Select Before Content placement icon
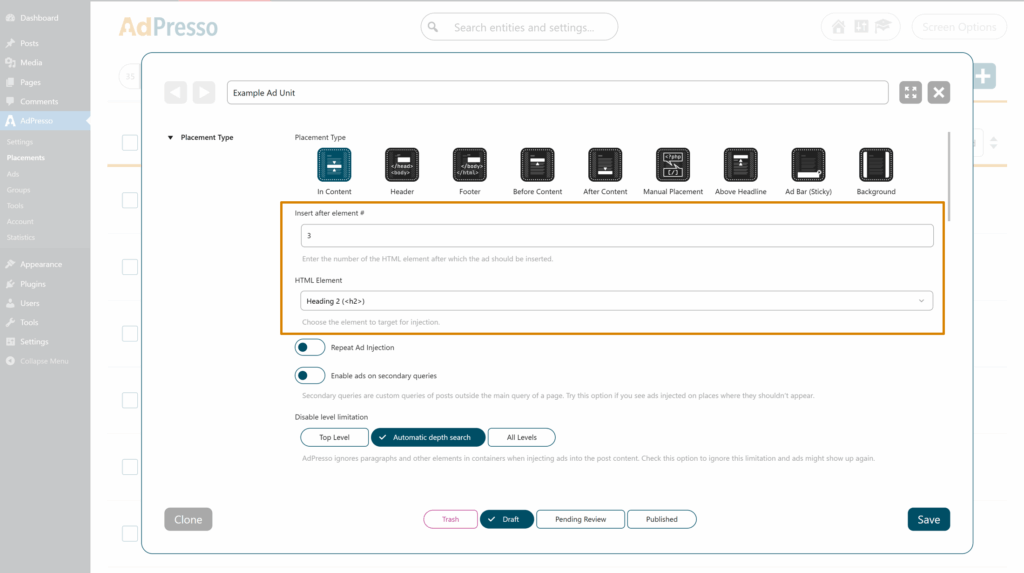This screenshot has width=1024, height=573. pyautogui.click(x=537, y=165)
